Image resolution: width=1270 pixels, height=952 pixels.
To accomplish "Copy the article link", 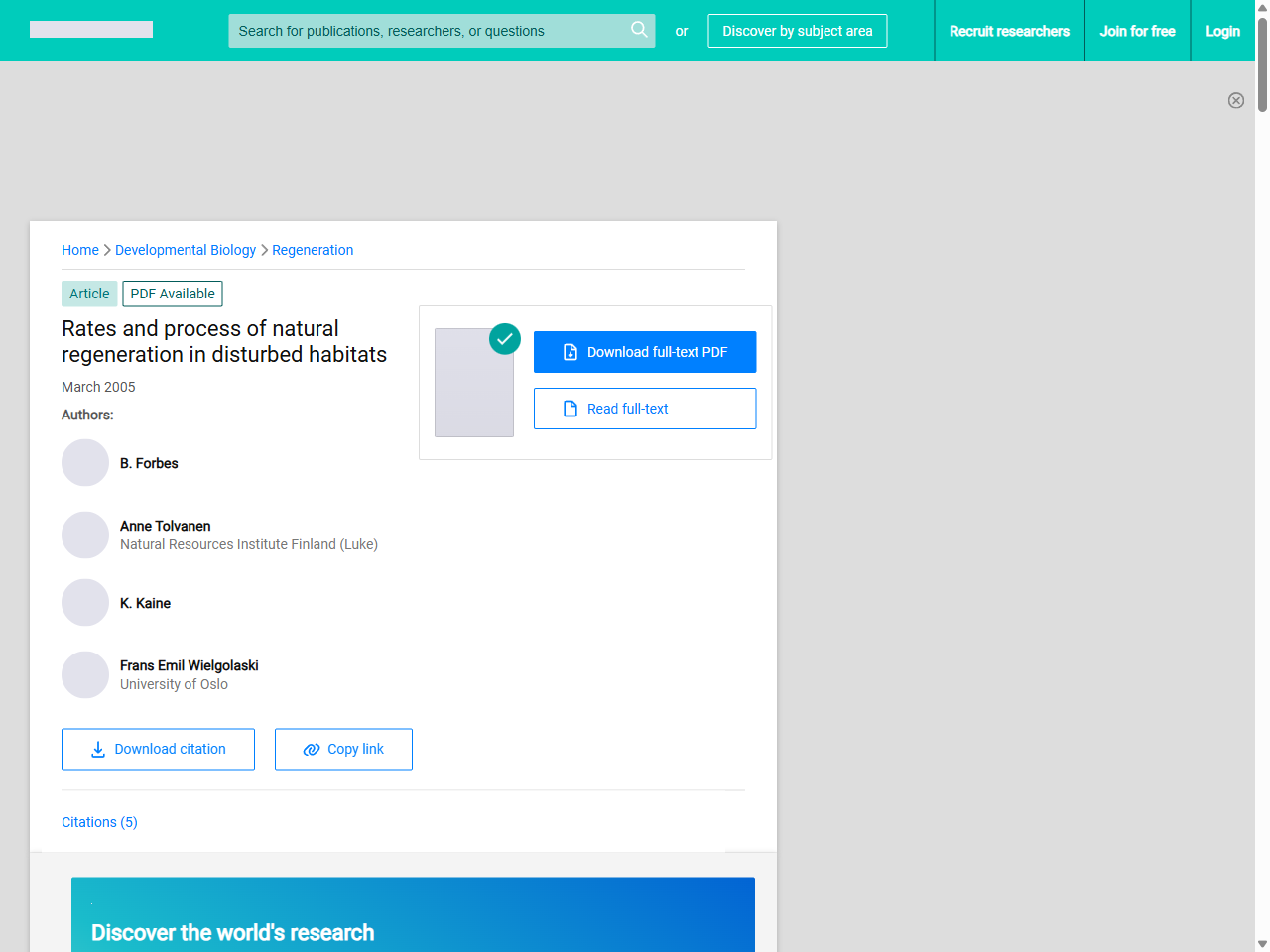I will [343, 749].
